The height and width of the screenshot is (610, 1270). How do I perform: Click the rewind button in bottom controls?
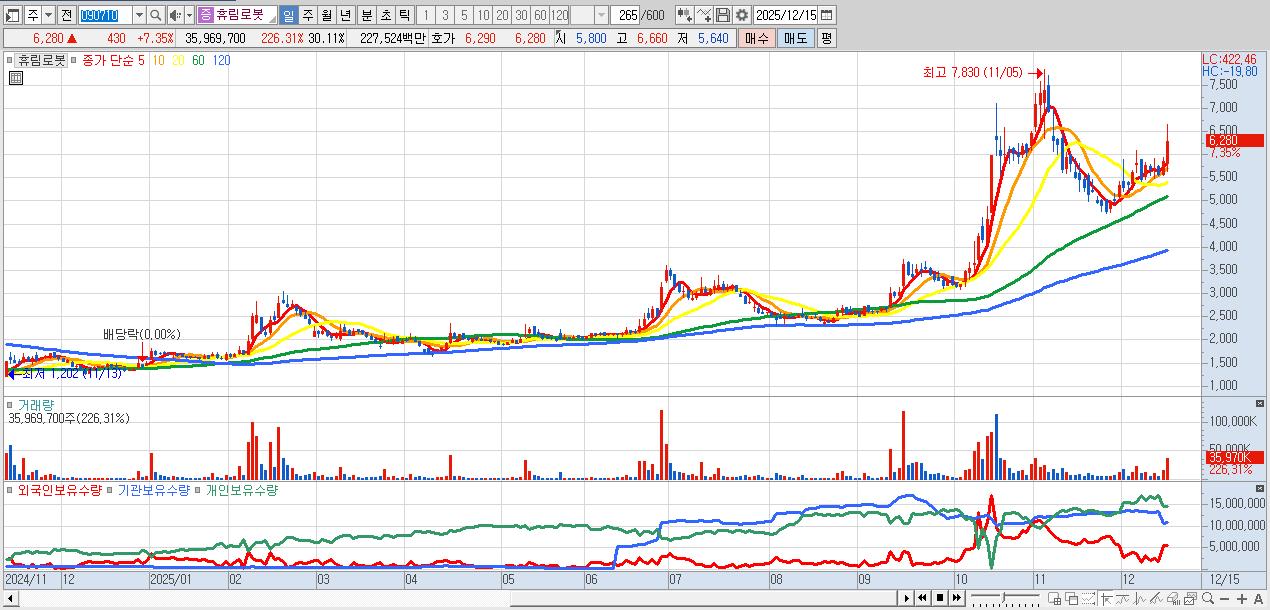(x=922, y=598)
